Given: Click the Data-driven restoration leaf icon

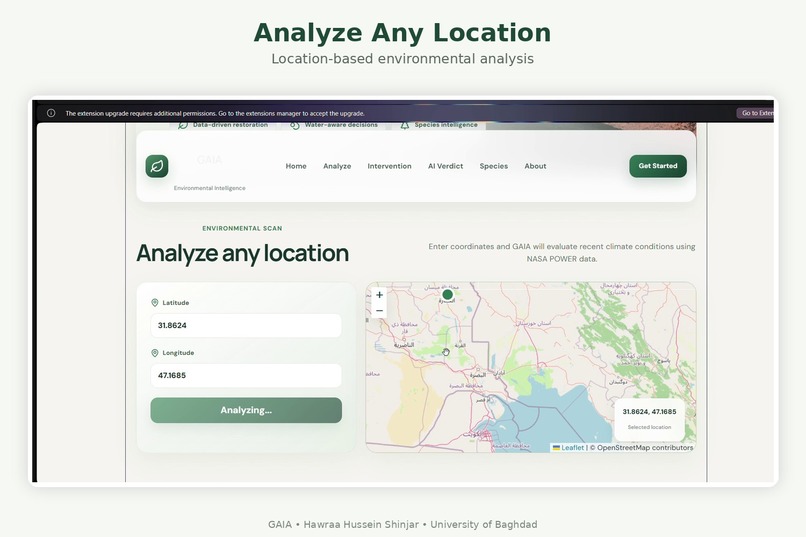Looking at the screenshot, I should (x=182, y=125).
